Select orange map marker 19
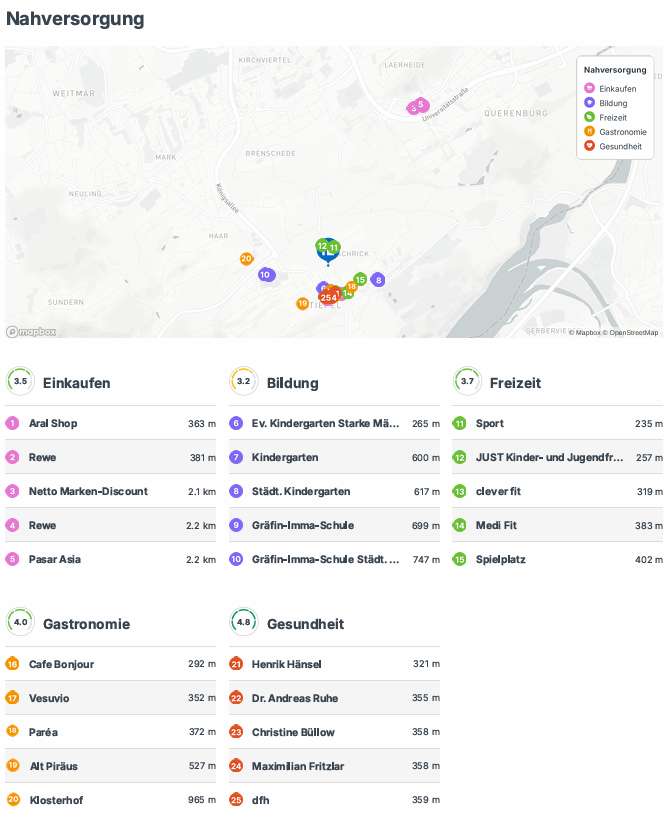This screenshot has height=819, width=668. pos(302,303)
